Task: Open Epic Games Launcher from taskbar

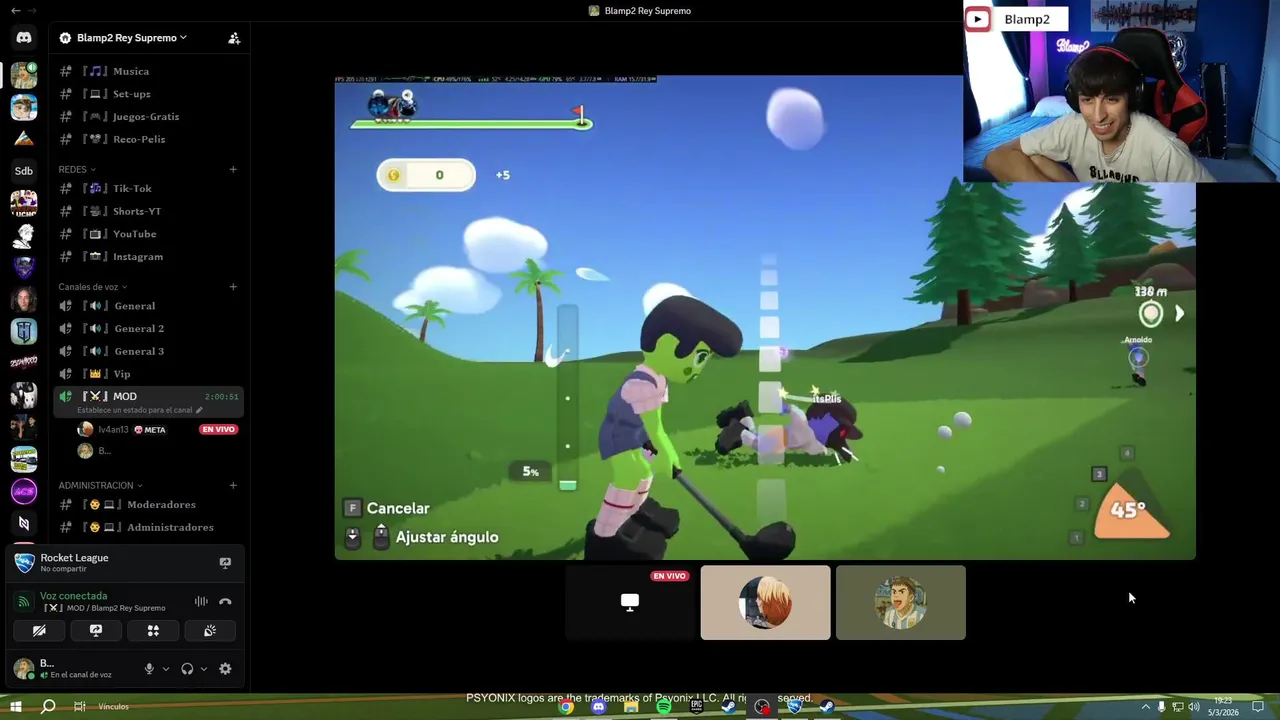Action: pos(697,707)
